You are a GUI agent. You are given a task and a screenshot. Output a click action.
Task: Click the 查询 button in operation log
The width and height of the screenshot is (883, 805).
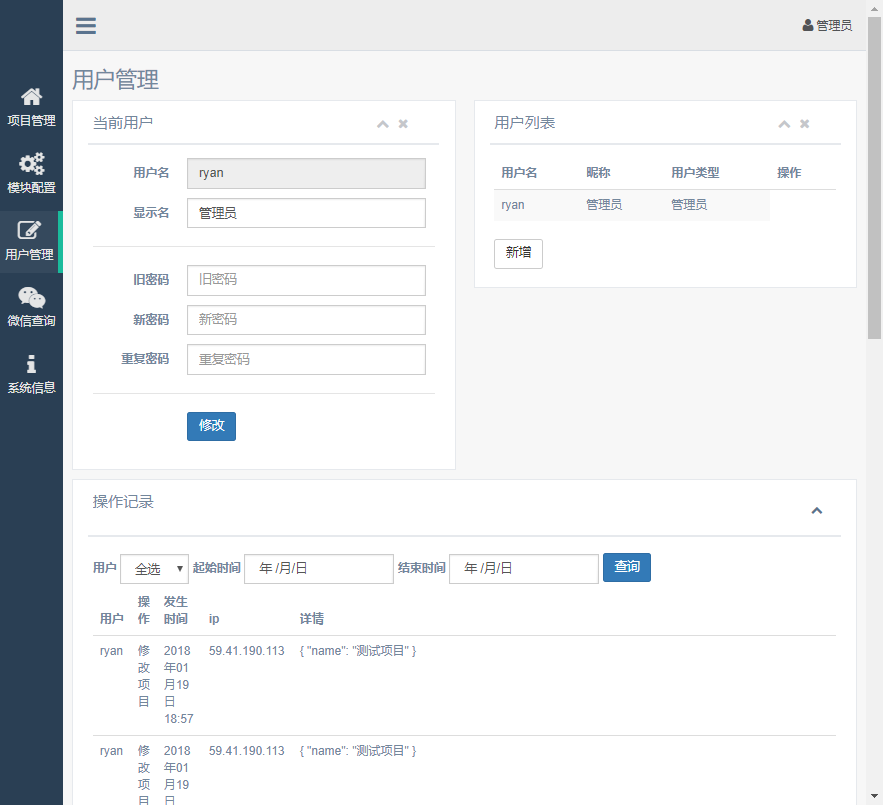click(626, 567)
